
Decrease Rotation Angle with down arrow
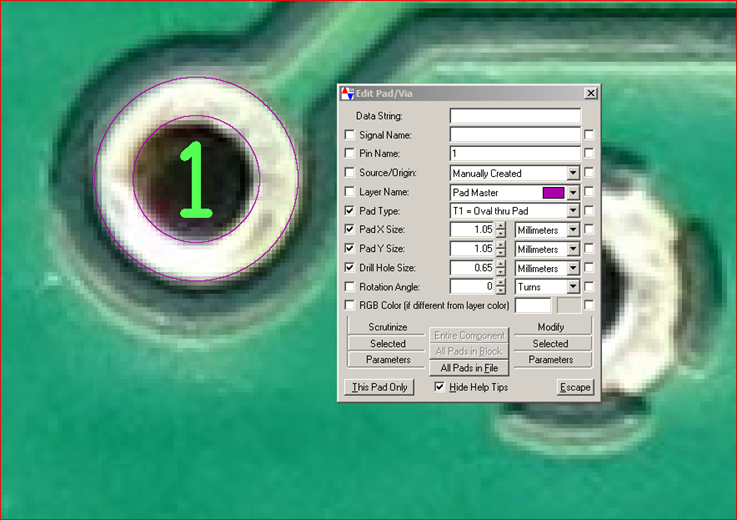click(x=501, y=291)
